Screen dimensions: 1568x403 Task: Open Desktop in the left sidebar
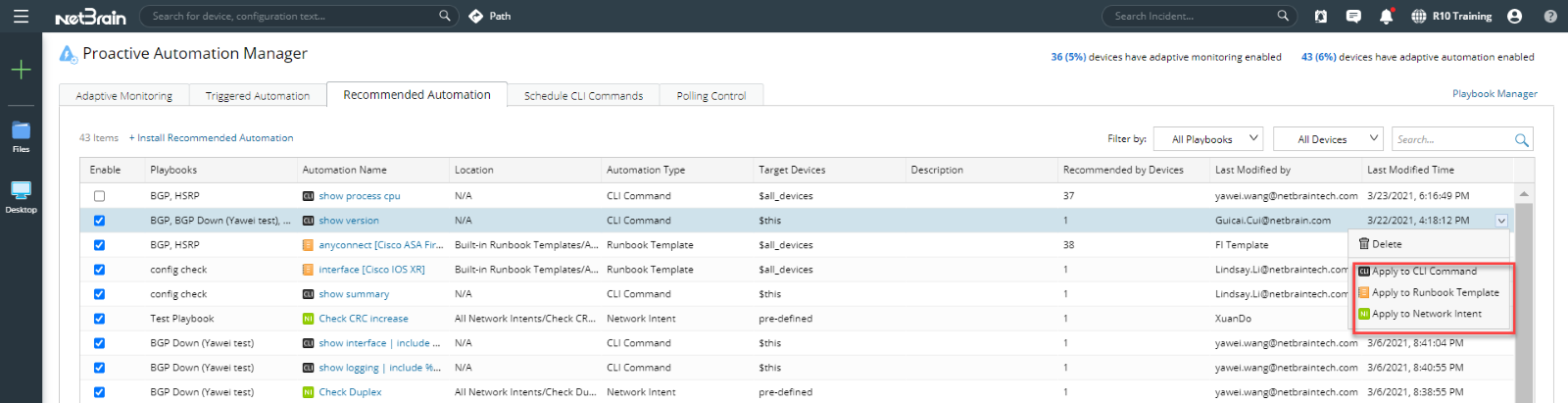[x=21, y=197]
